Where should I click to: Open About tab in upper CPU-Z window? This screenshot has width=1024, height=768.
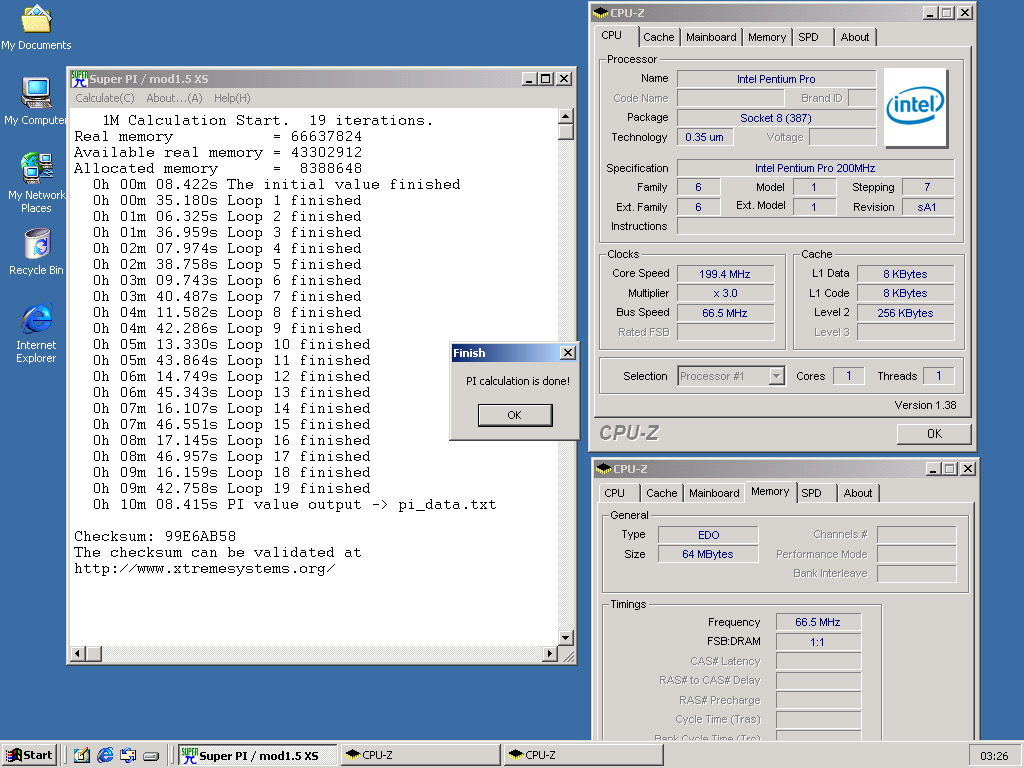click(x=855, y=37)
